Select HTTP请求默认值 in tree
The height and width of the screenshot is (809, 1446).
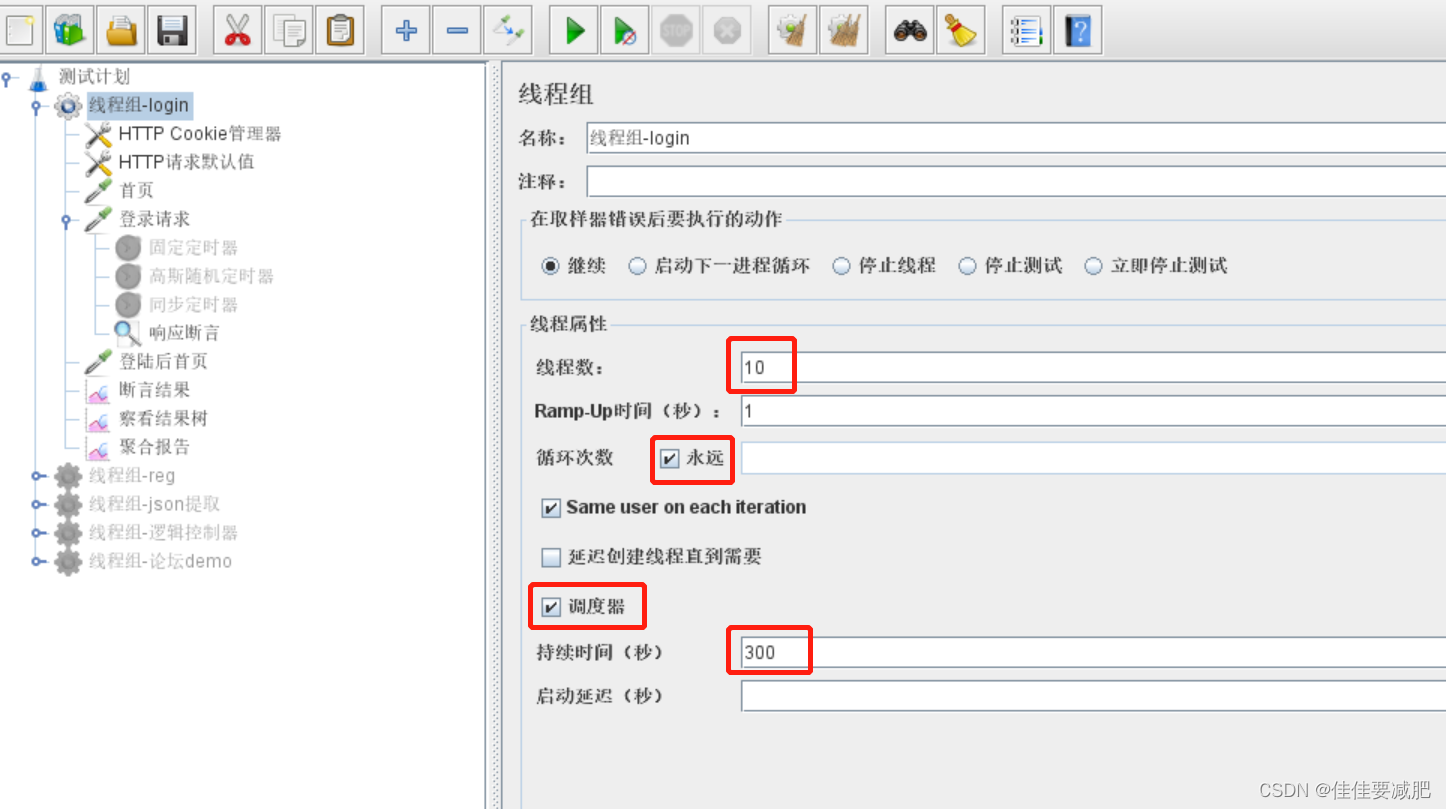pos(186,162)
